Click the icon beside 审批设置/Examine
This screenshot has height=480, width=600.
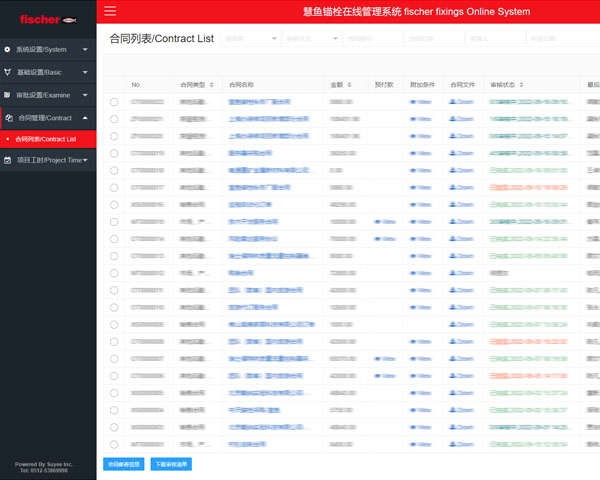(8, 96)
